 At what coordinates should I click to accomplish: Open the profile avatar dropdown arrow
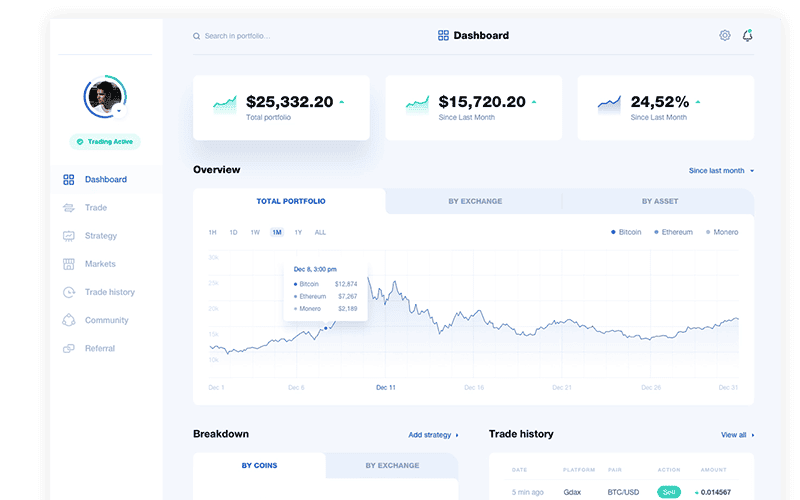coord(119,112)
